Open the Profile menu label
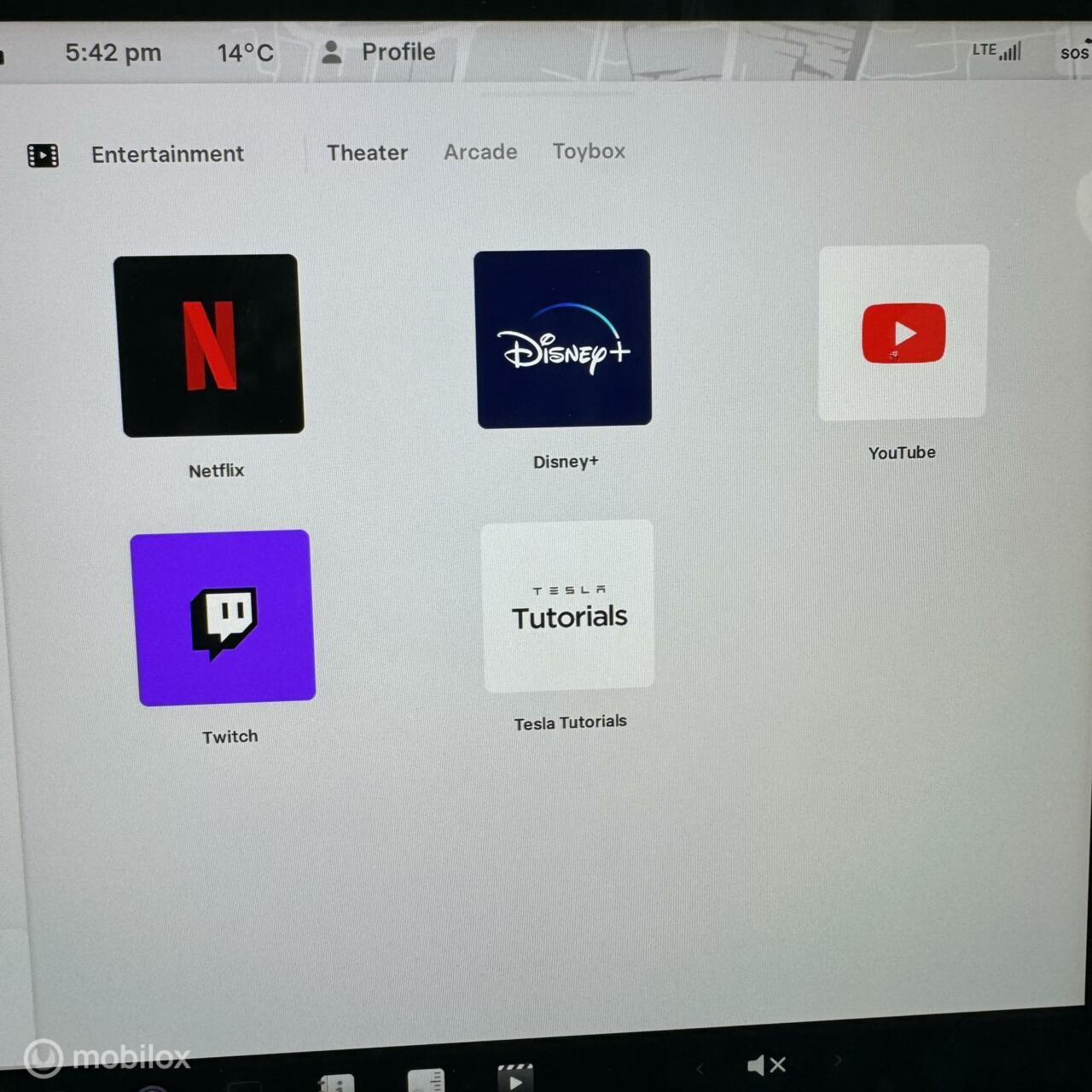 coord(398,52)
